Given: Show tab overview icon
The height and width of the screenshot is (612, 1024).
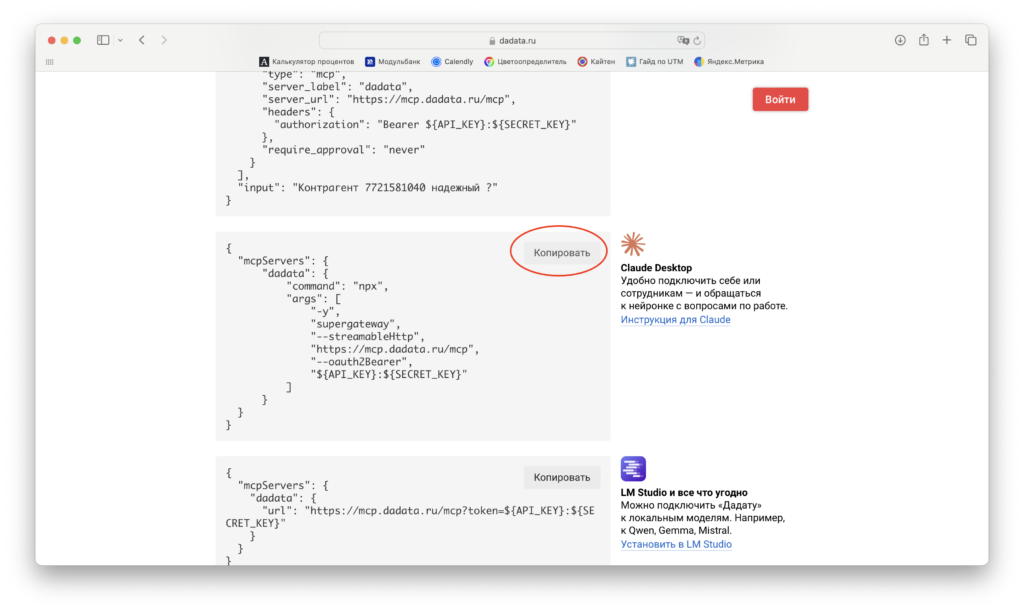Looking at the screenshot, I should [971, 40].
